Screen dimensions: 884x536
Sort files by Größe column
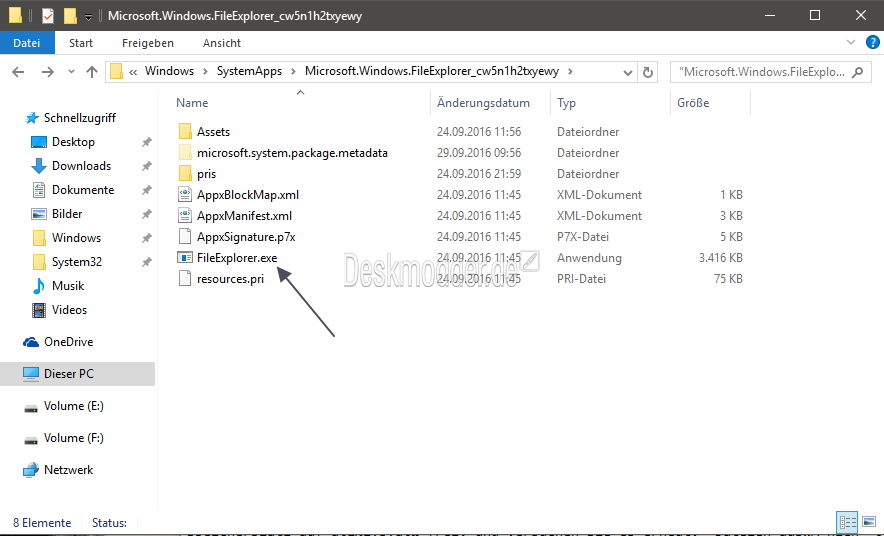693,103
